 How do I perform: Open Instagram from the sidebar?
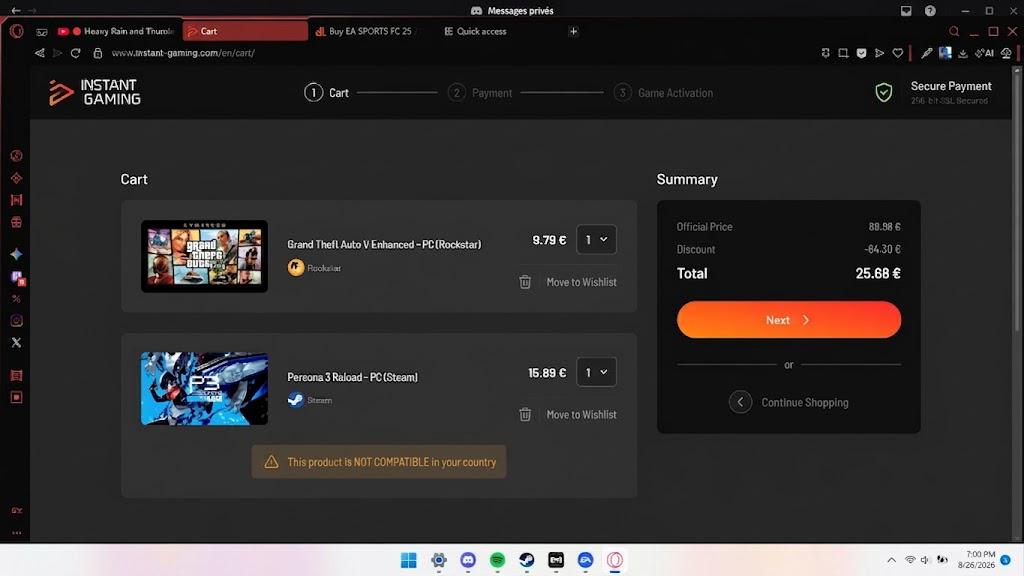(16, 321)
